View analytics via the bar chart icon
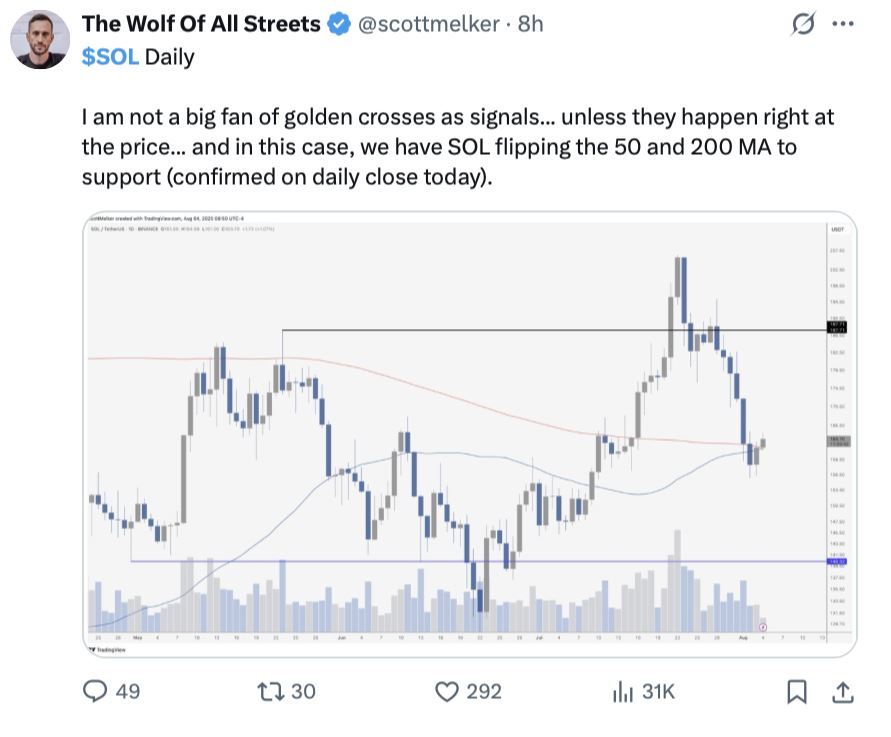This screenshot has height=737, width=891. click(x=624, y=691)
